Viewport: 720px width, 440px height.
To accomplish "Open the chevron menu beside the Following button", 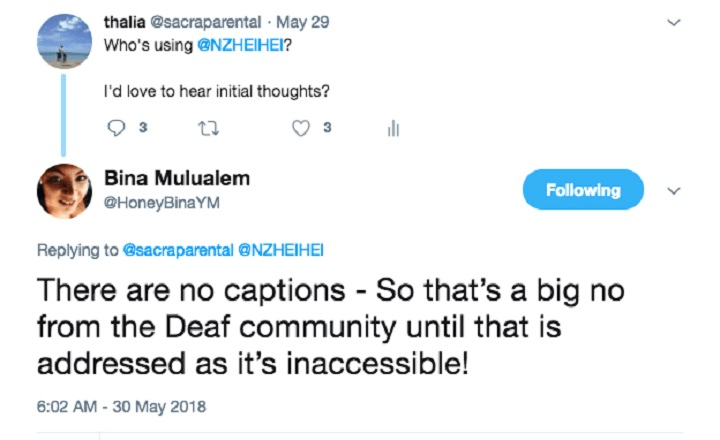I will [x=674, y=190].
